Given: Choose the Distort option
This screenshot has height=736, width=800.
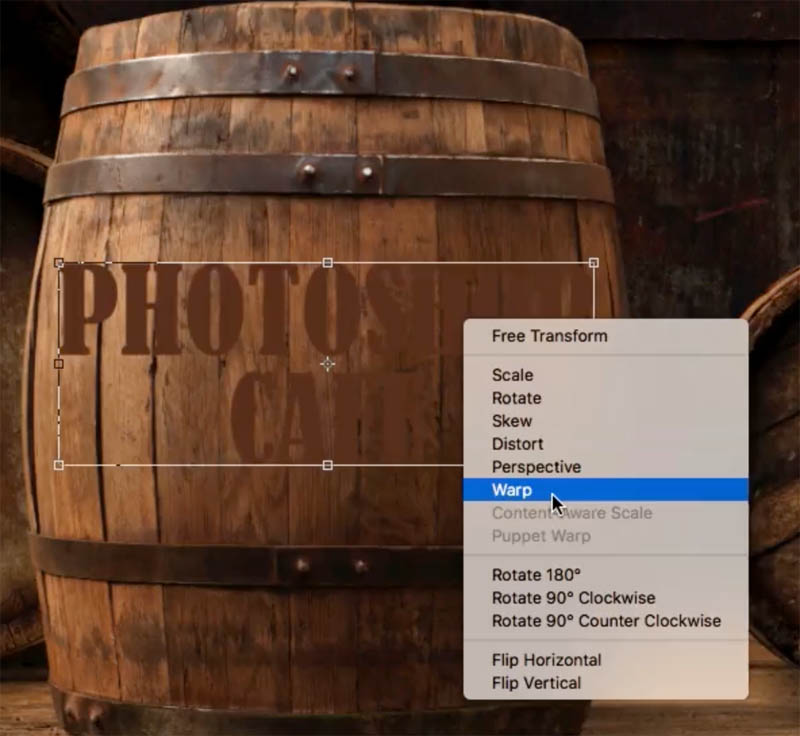Looking at the screenshot, I should (x=517, y=444).
